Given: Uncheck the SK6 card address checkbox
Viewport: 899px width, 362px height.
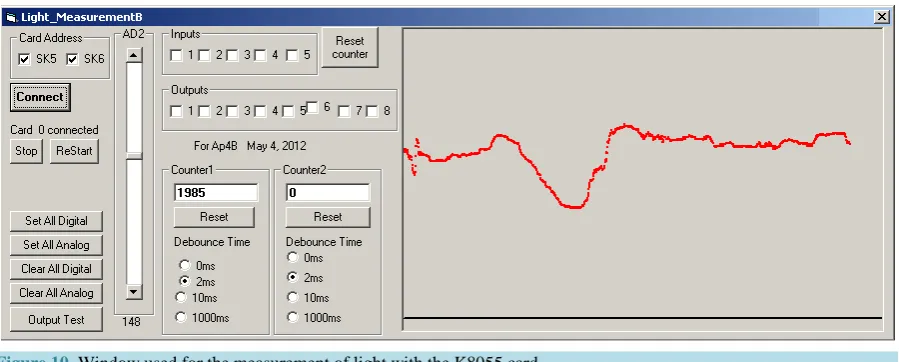Looking at the screenshot, I should (72, 59).
